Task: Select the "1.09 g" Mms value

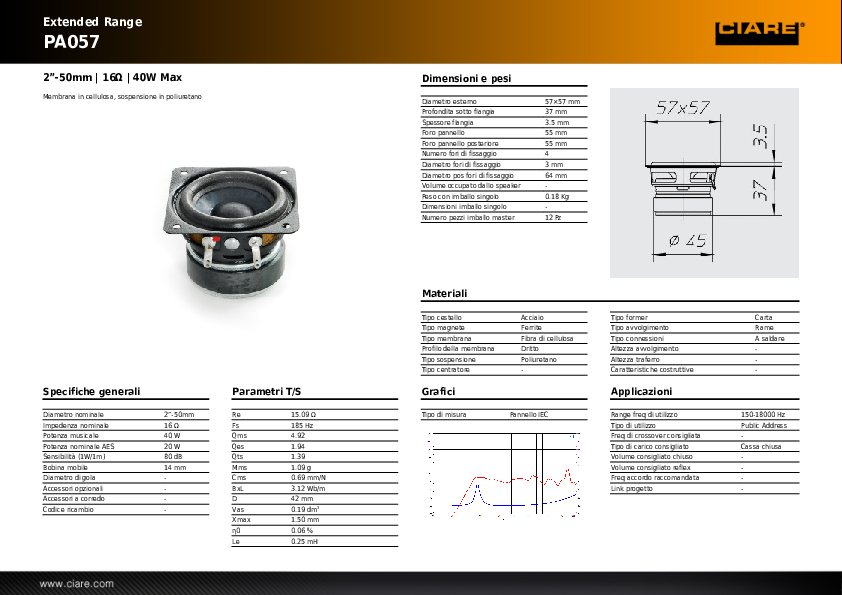Action: pyautogui.click(x=301, y=467)
